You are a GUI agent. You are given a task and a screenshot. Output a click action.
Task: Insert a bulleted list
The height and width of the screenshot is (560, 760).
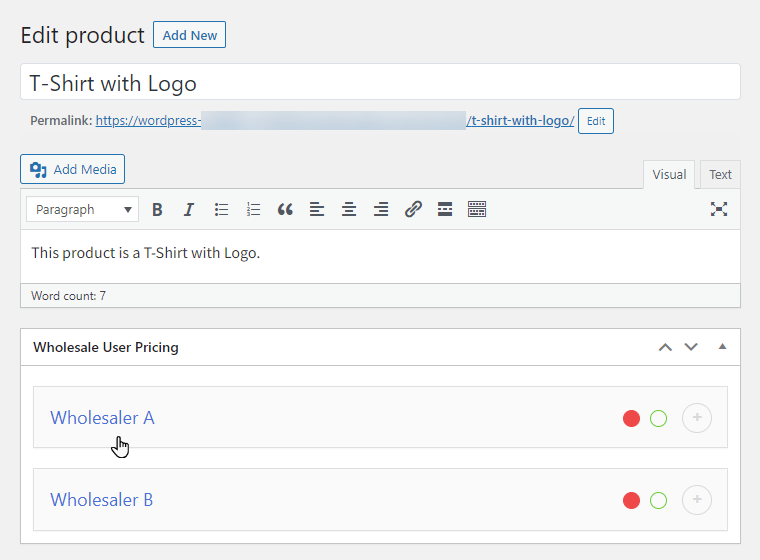pos(222,209)
